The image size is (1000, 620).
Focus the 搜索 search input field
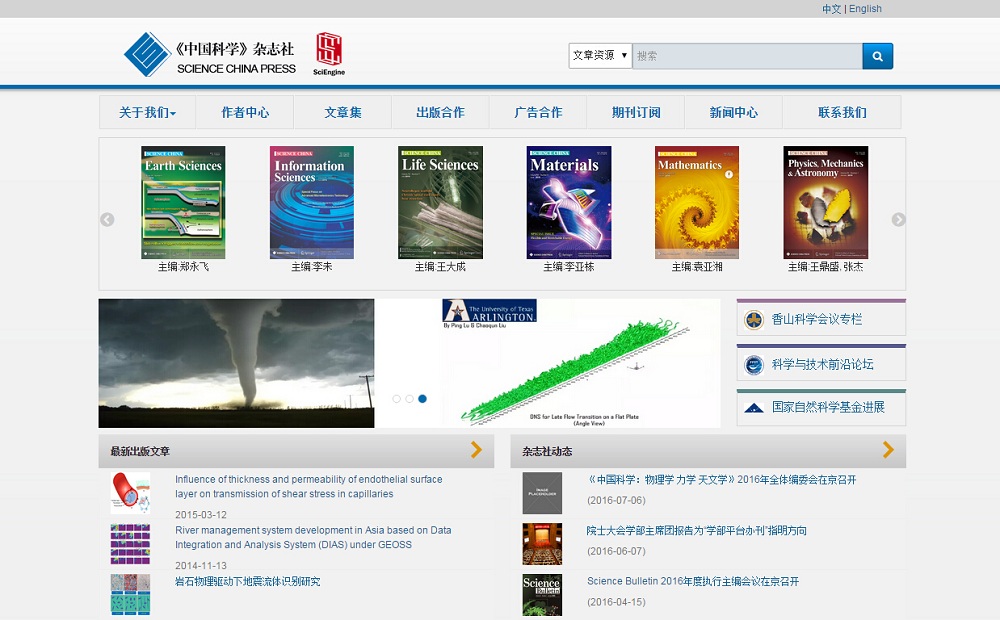point(747,56)
